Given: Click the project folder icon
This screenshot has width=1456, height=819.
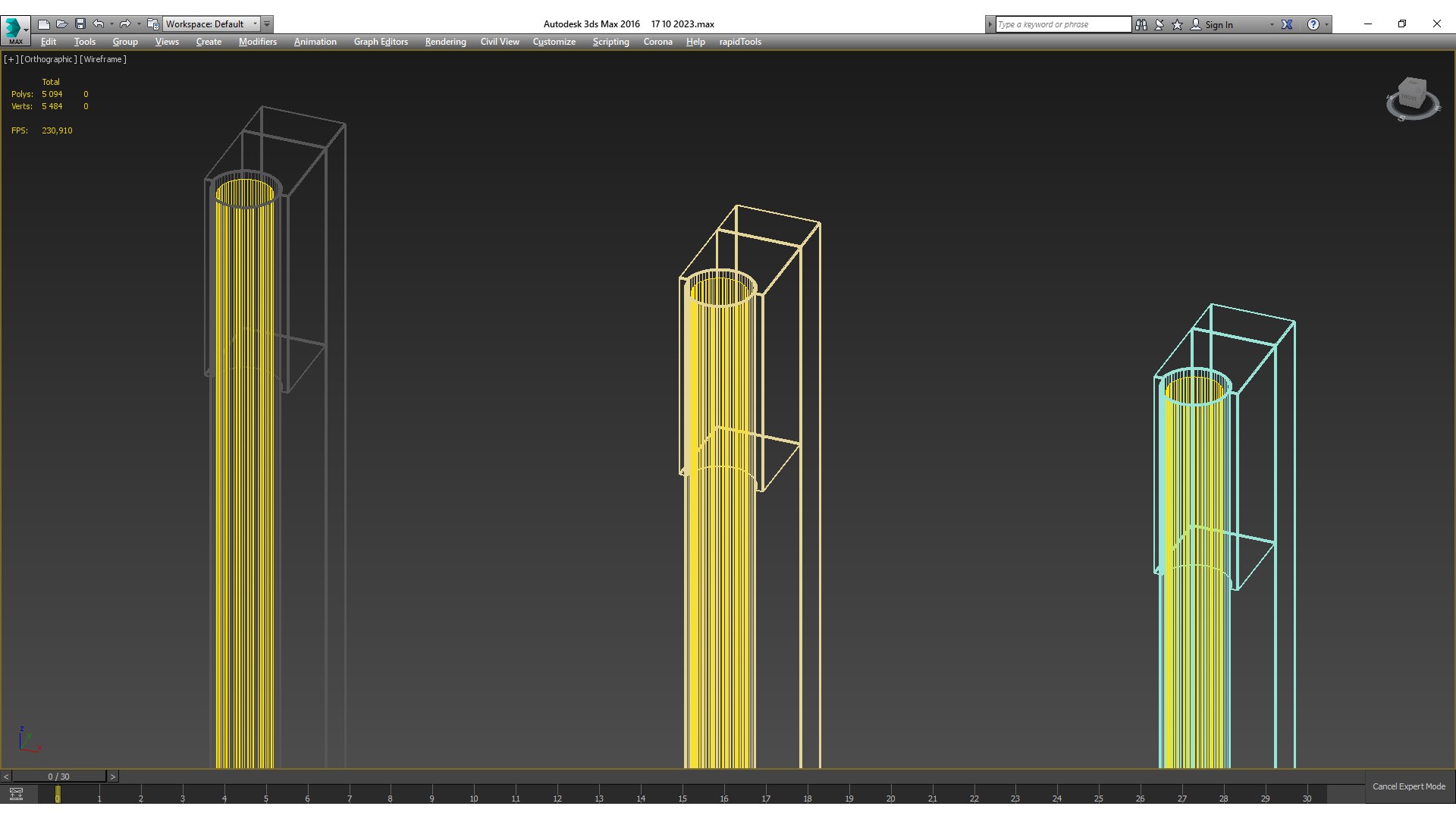Looking at the screenshot, I should point(153,24).
